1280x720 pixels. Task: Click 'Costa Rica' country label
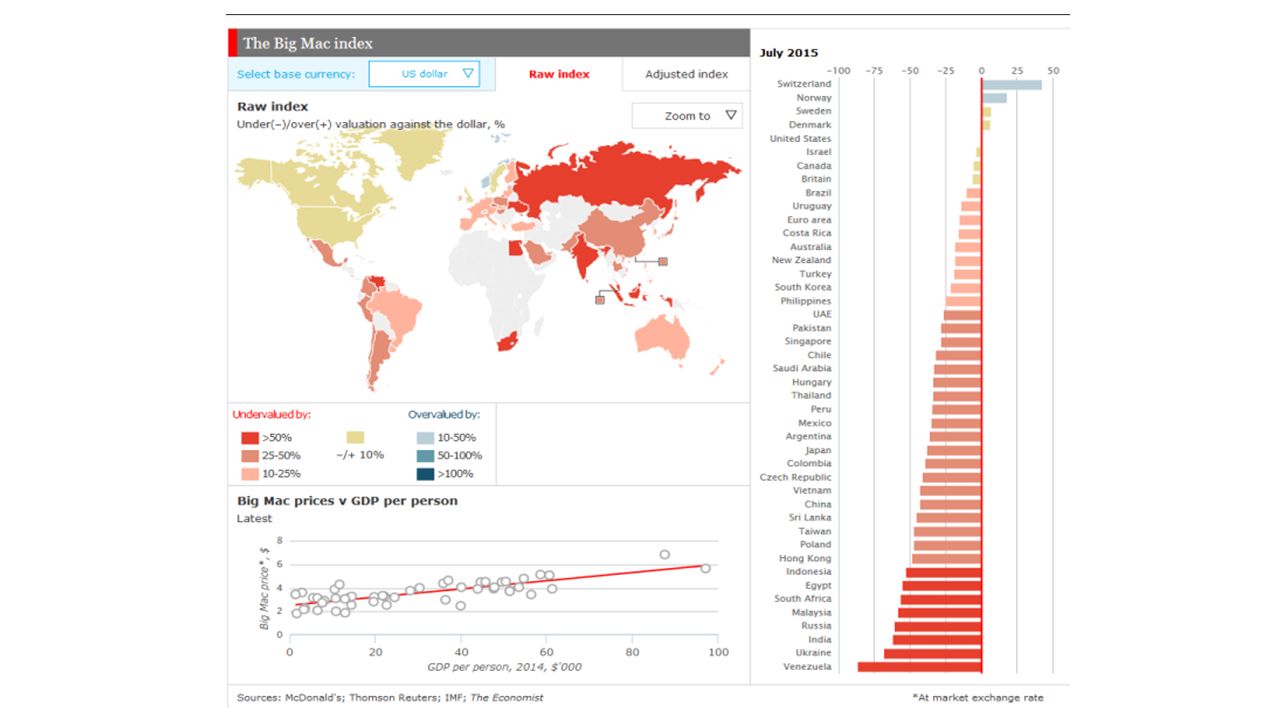pos(807,233)
